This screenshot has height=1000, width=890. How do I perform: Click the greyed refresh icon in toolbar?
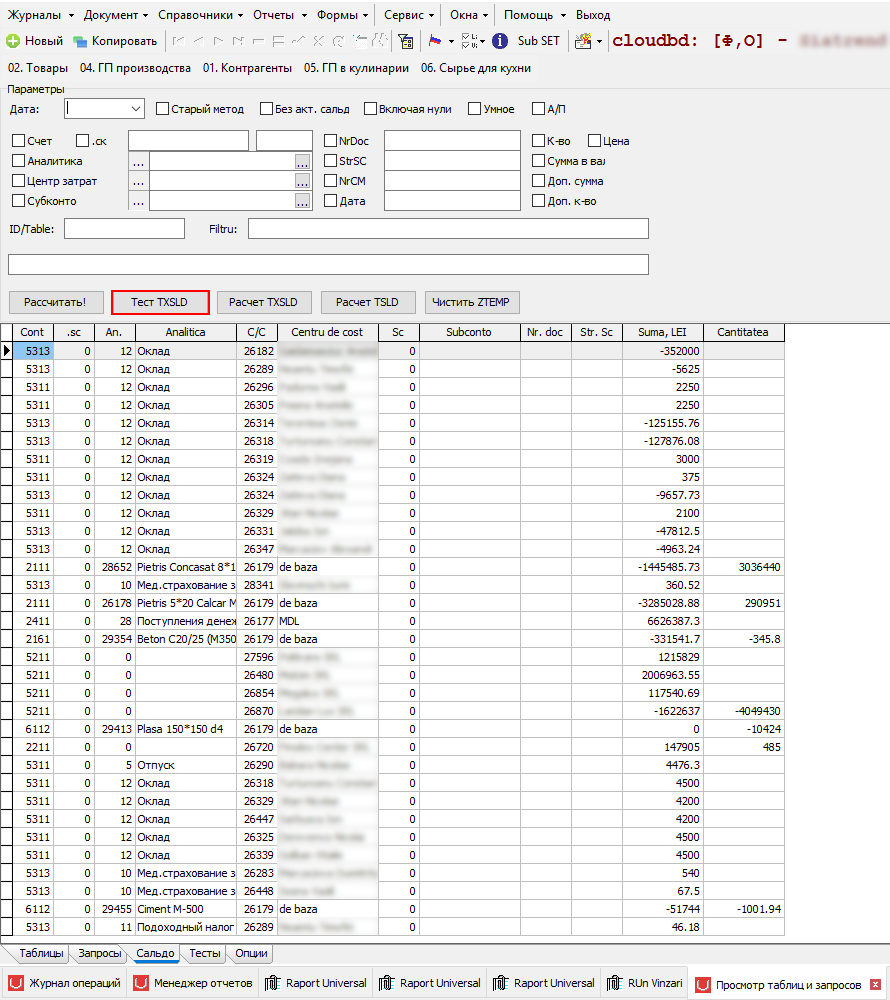coord(338,41)
